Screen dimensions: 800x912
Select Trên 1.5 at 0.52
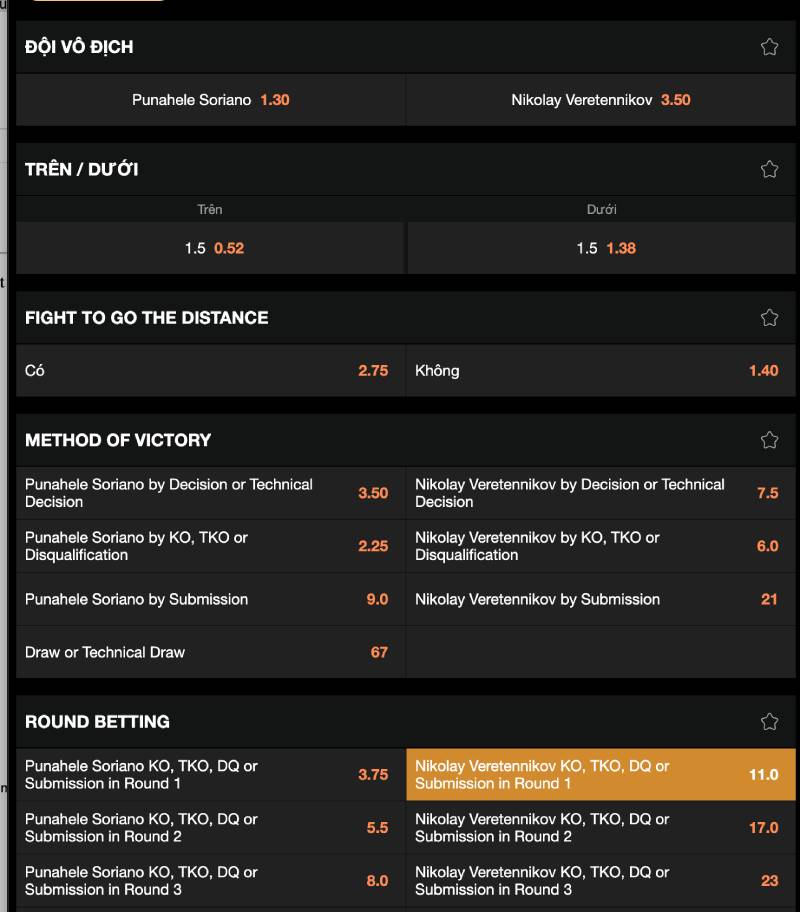(x=211, y=248)
